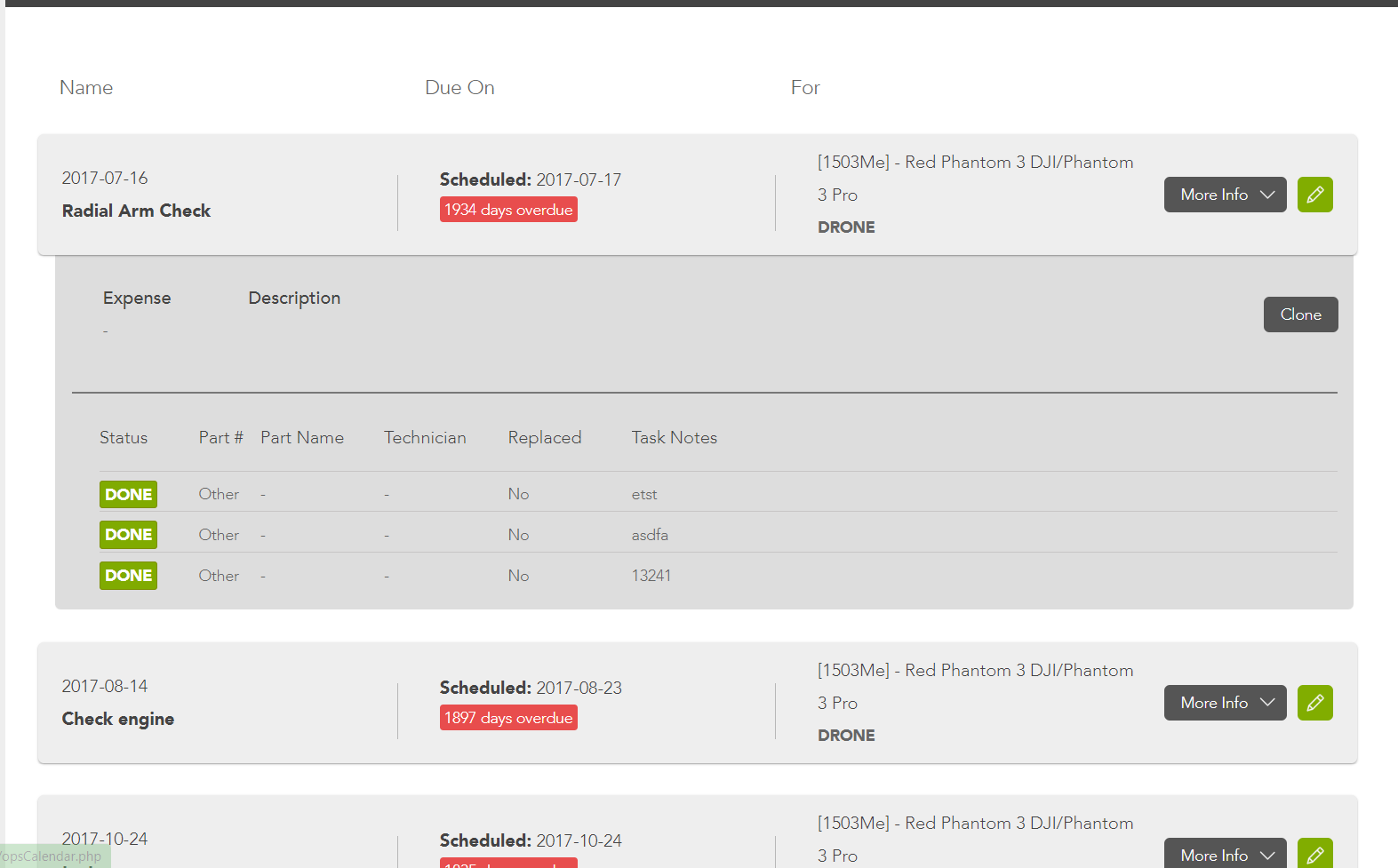The image size is (1398, 868).
Task: Click DRONE label in Radial Arm Check row
Action: click(846, 227)
